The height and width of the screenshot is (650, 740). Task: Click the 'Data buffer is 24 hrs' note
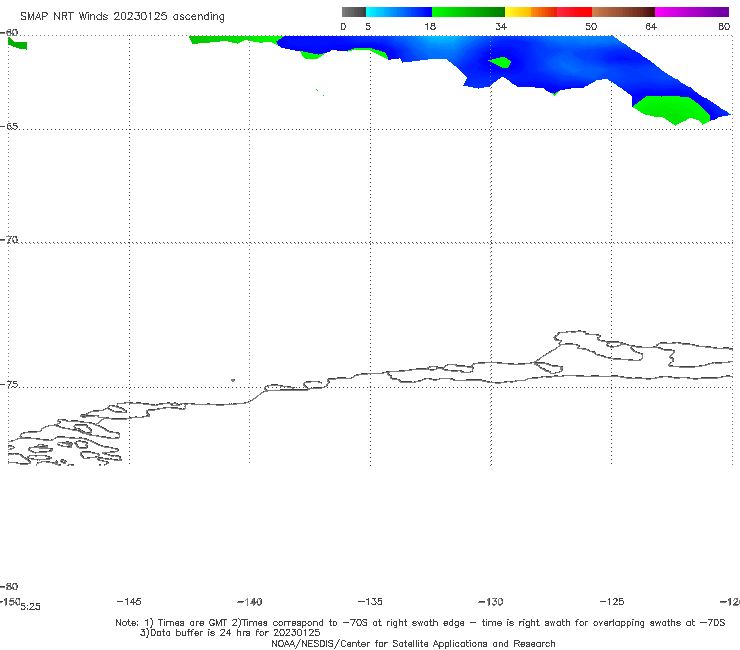coord(230,633)
